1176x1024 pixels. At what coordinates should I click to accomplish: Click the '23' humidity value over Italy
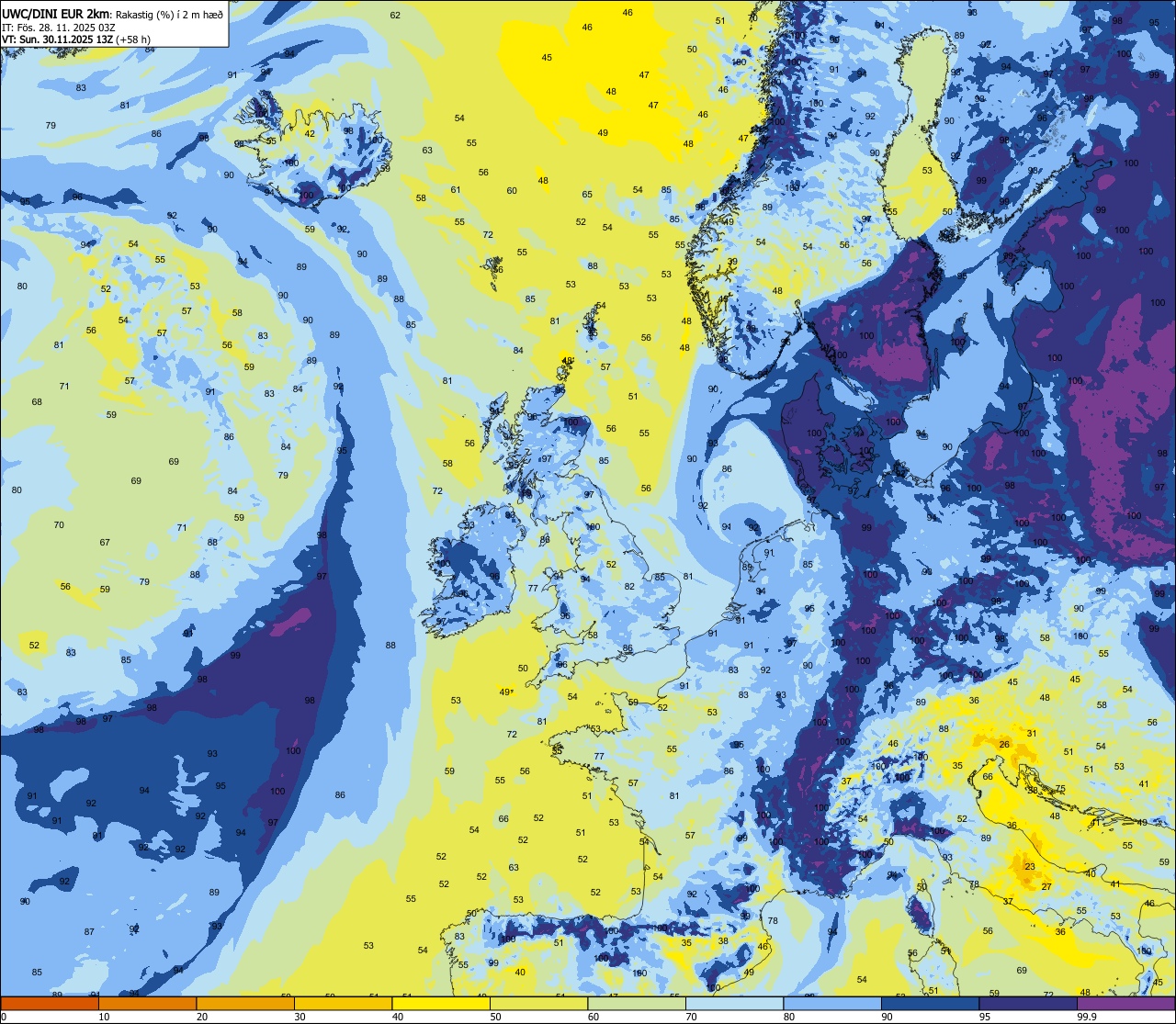click(x=1030, y=867)
